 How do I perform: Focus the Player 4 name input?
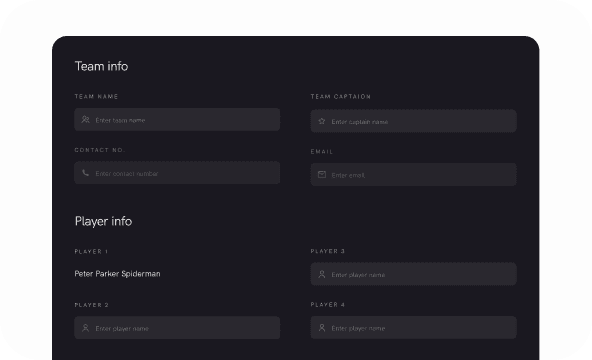[413, 327]
